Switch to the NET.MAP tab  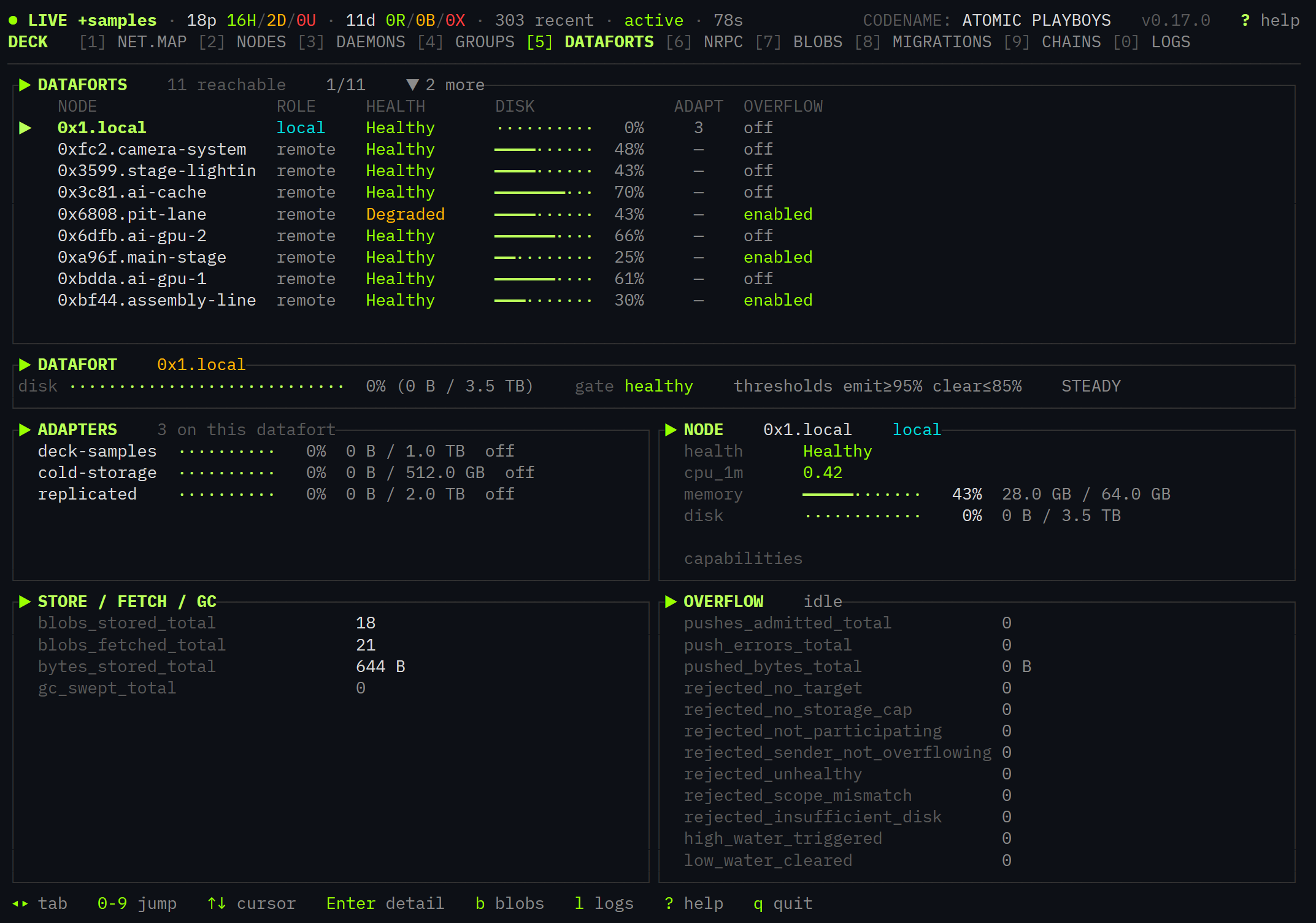pos(133,42)
